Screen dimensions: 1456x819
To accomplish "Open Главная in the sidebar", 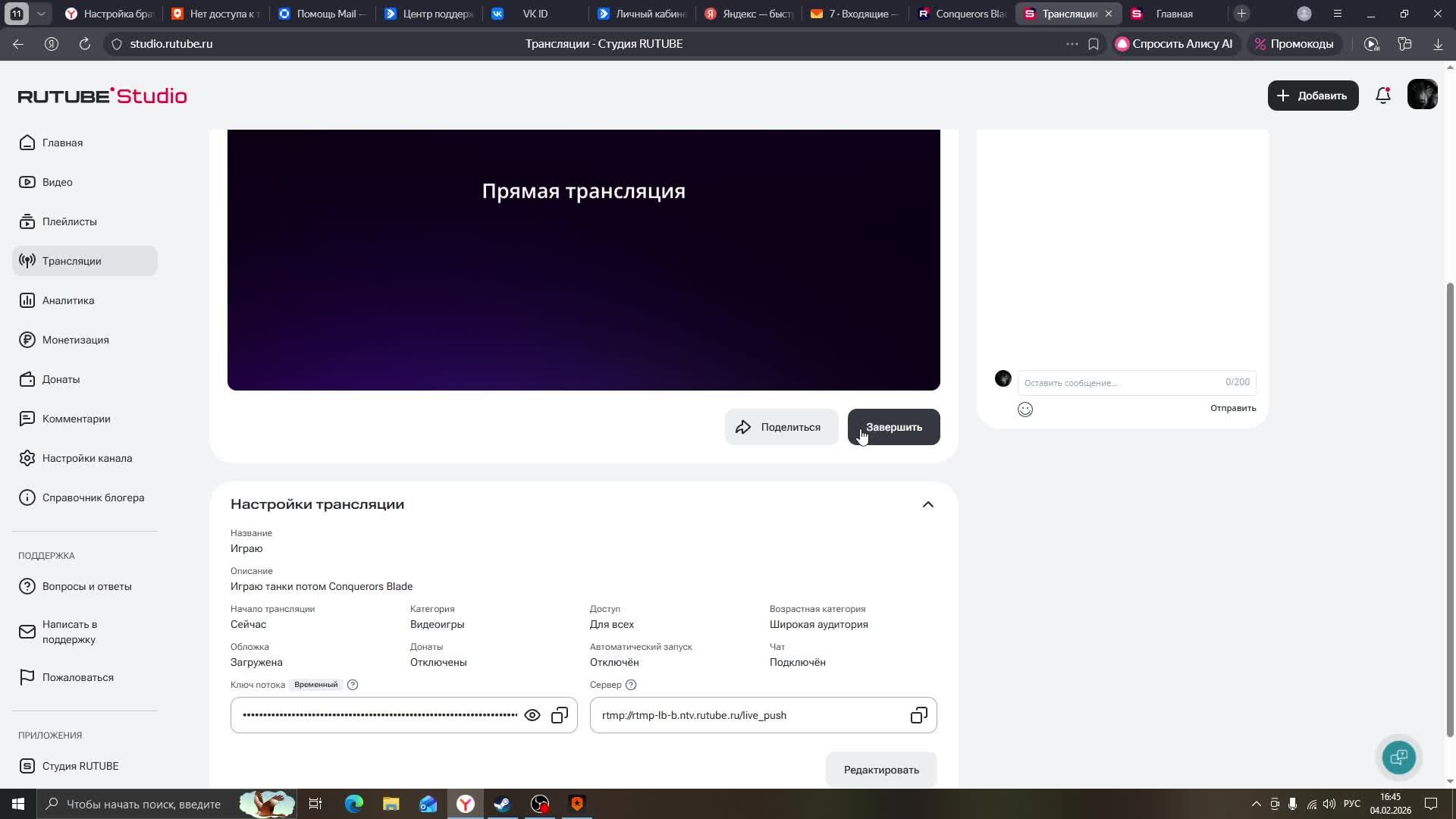I will 85,143.
